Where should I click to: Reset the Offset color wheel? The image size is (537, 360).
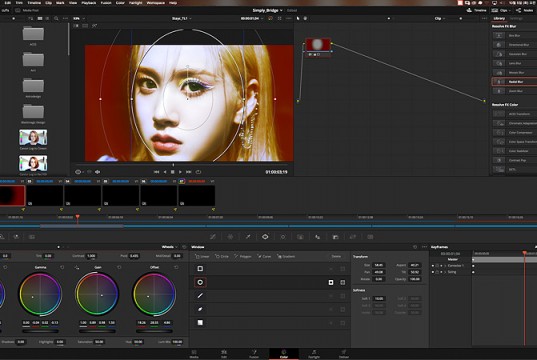click(x=176, y=267)
